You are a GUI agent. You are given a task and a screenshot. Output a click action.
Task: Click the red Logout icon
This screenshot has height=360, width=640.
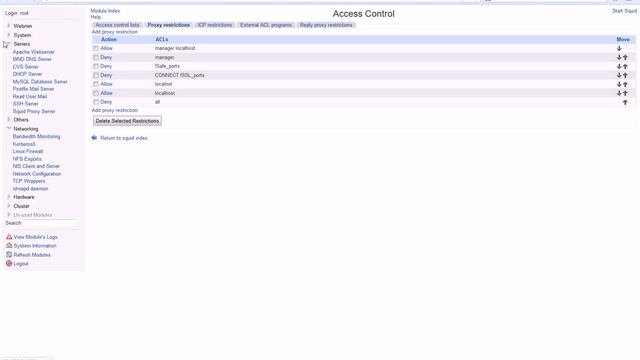[x=9, y=264]
